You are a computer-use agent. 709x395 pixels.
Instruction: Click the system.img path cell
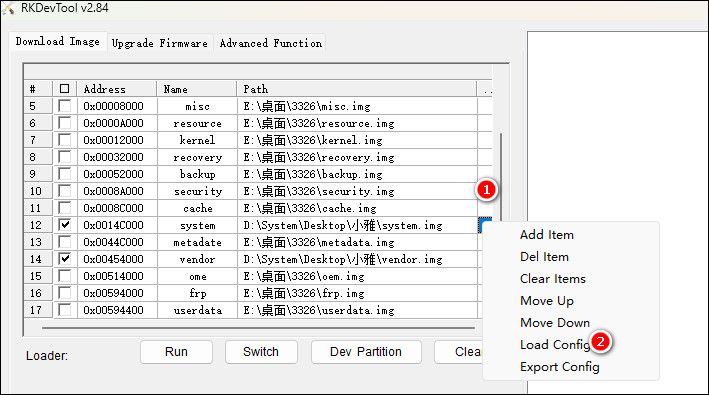click(357, 225)
